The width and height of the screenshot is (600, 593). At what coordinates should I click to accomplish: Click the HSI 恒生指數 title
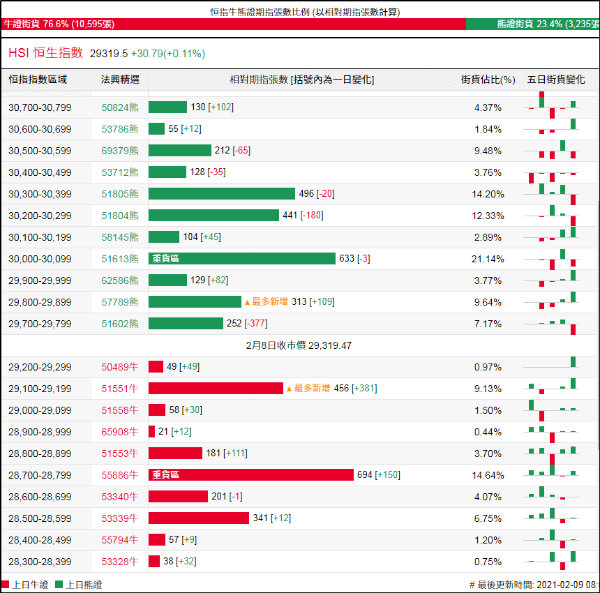(46, 52)
